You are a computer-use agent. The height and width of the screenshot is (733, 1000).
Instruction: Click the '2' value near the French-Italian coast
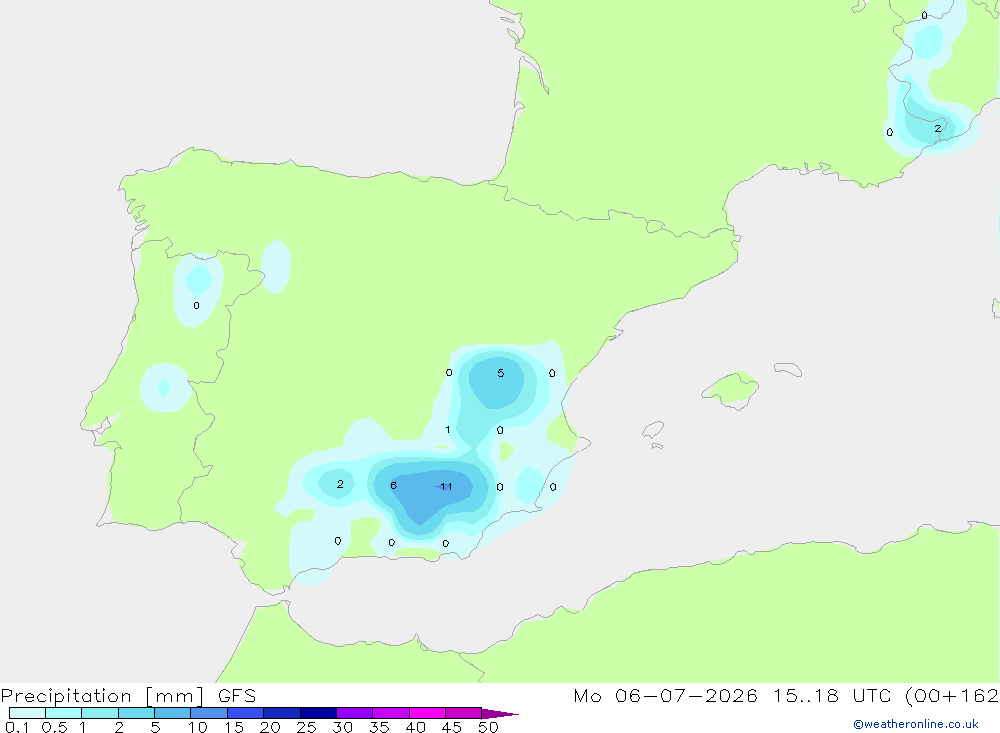click(x=938, y=128)
